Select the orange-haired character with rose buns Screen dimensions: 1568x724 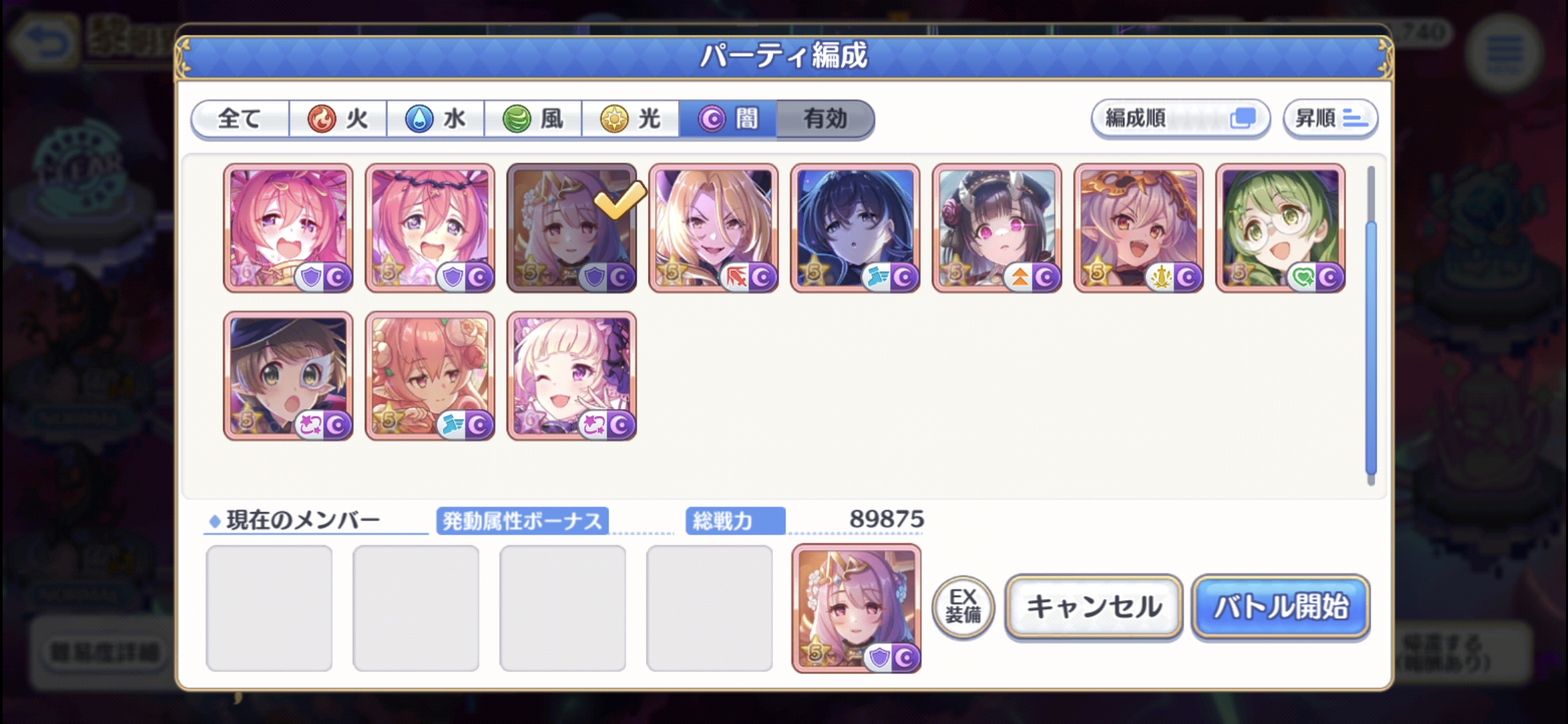[x=430, y=376]
